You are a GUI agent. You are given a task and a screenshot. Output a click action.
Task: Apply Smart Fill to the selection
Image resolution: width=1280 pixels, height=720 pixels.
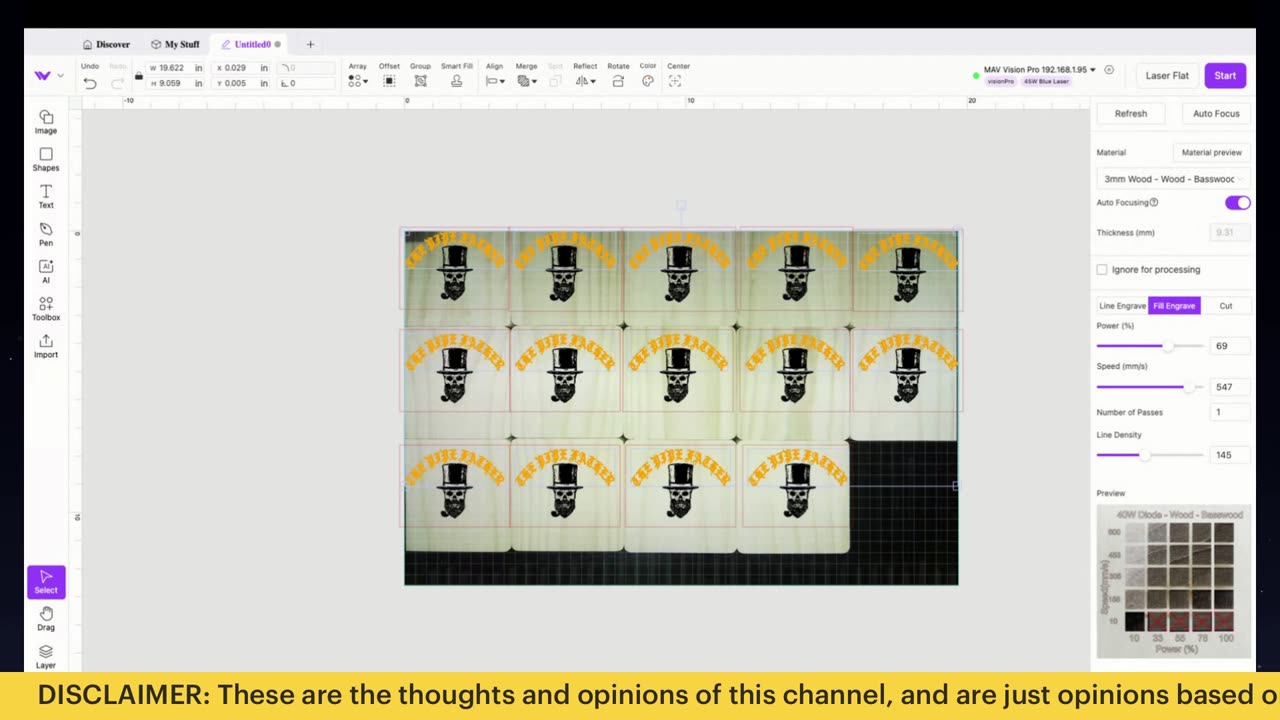pyautogui.click(x=456, y=81)
